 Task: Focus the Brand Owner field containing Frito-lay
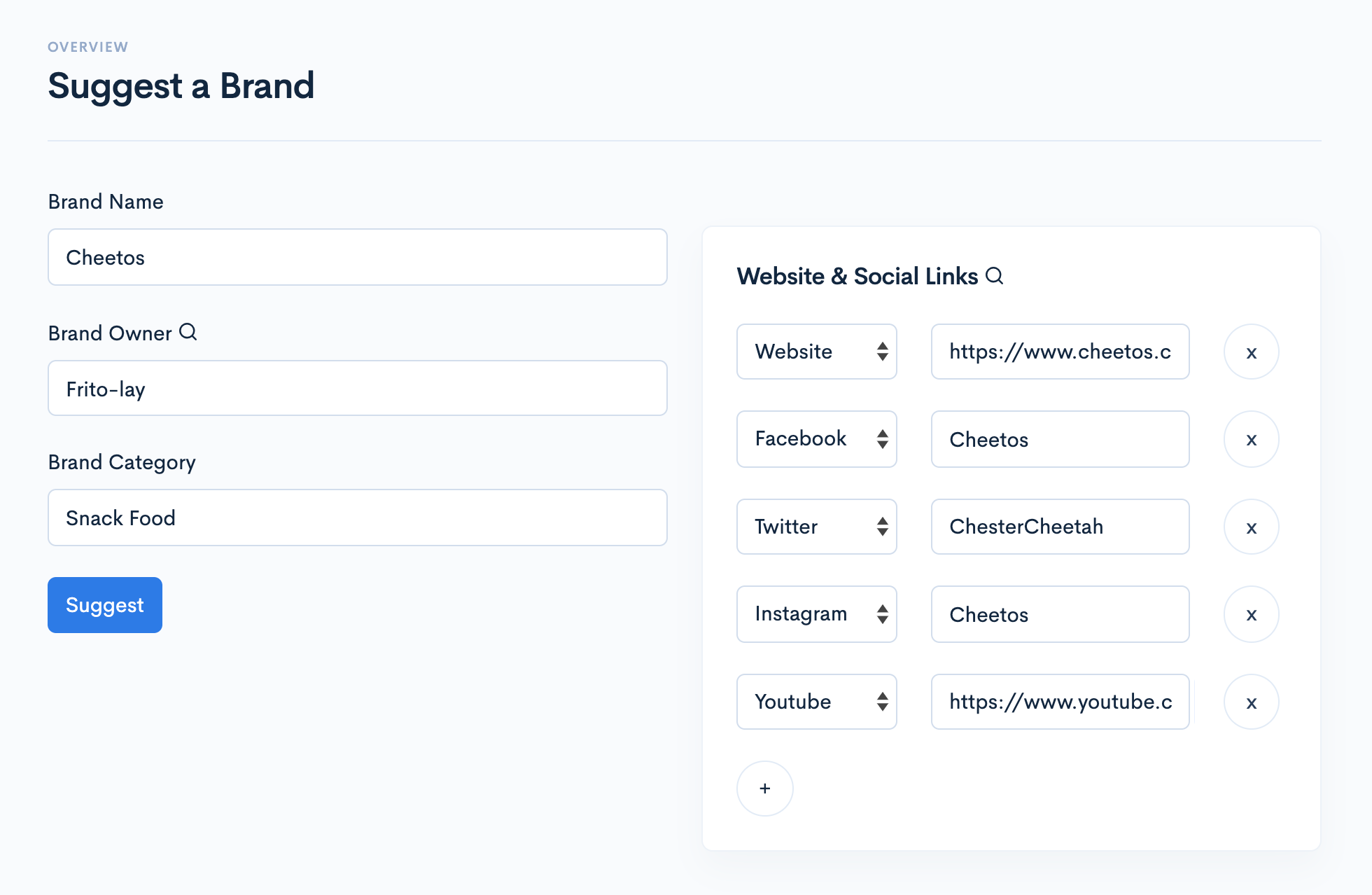tap(358, 388)
